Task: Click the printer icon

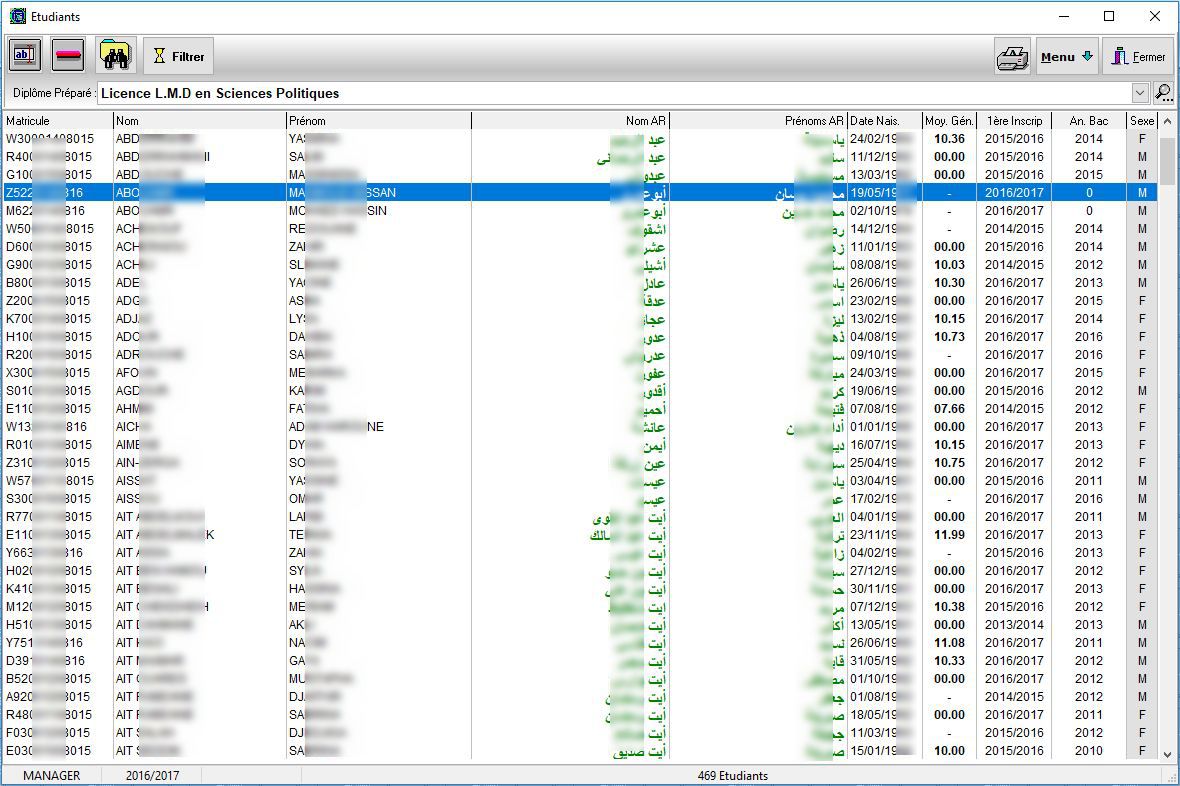Action: (1012, 56)
